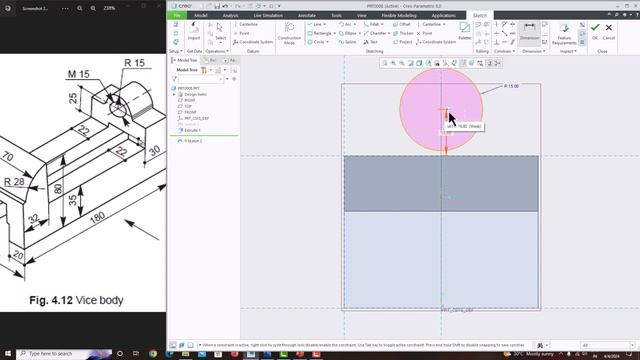Select the Circle sketch tool
Viewport: 640px width, 360px height.
pos(316,42)
